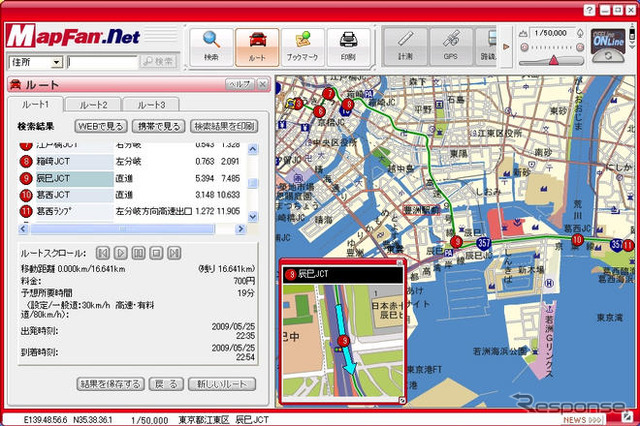Viewport: 640px width, 426px height.
Task: Select the 葛西ランプ route row
Action: 131,211
